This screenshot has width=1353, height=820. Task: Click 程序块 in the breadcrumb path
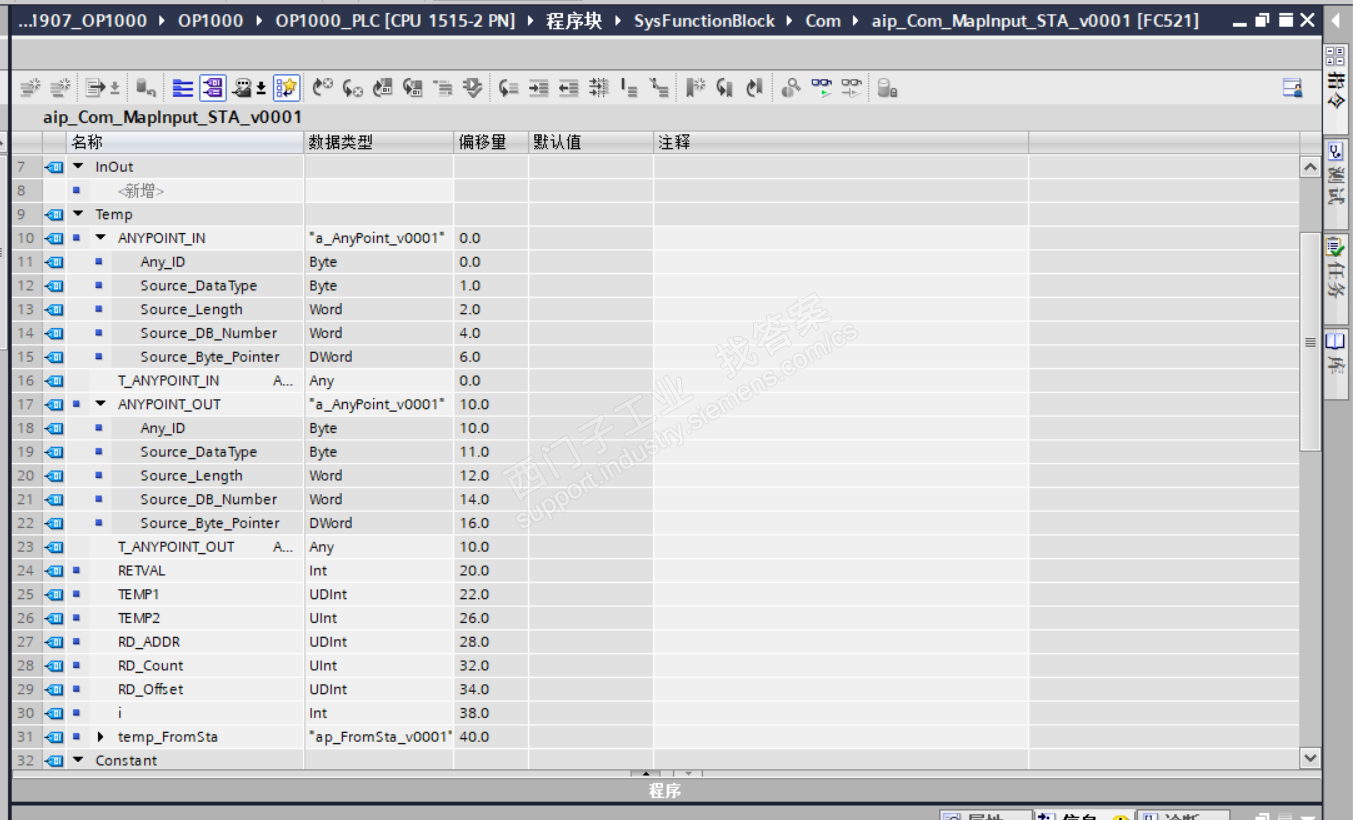[574, 20]
